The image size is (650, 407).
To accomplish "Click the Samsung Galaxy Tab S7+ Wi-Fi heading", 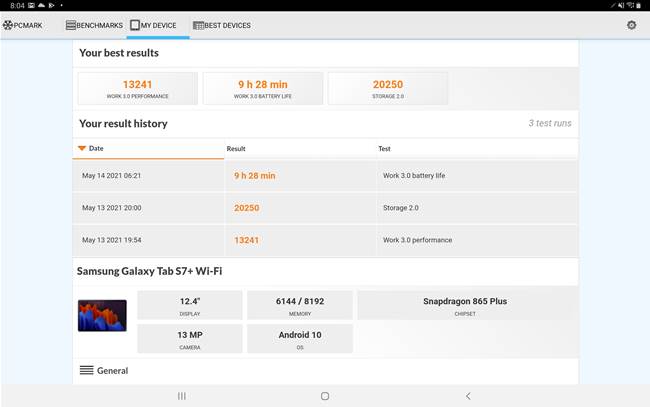I will point(149,271).
